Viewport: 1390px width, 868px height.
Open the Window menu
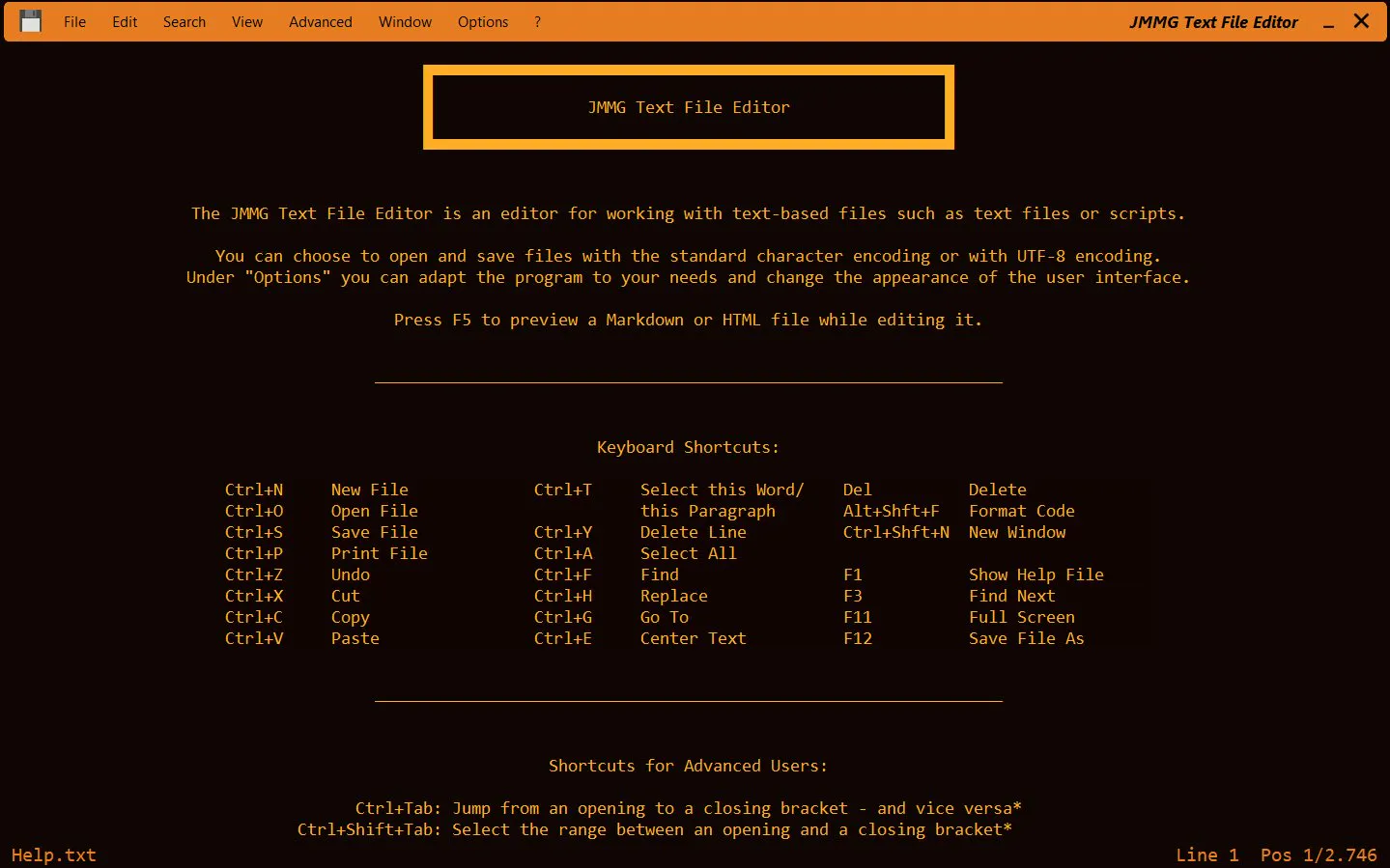tap(405, 22)
